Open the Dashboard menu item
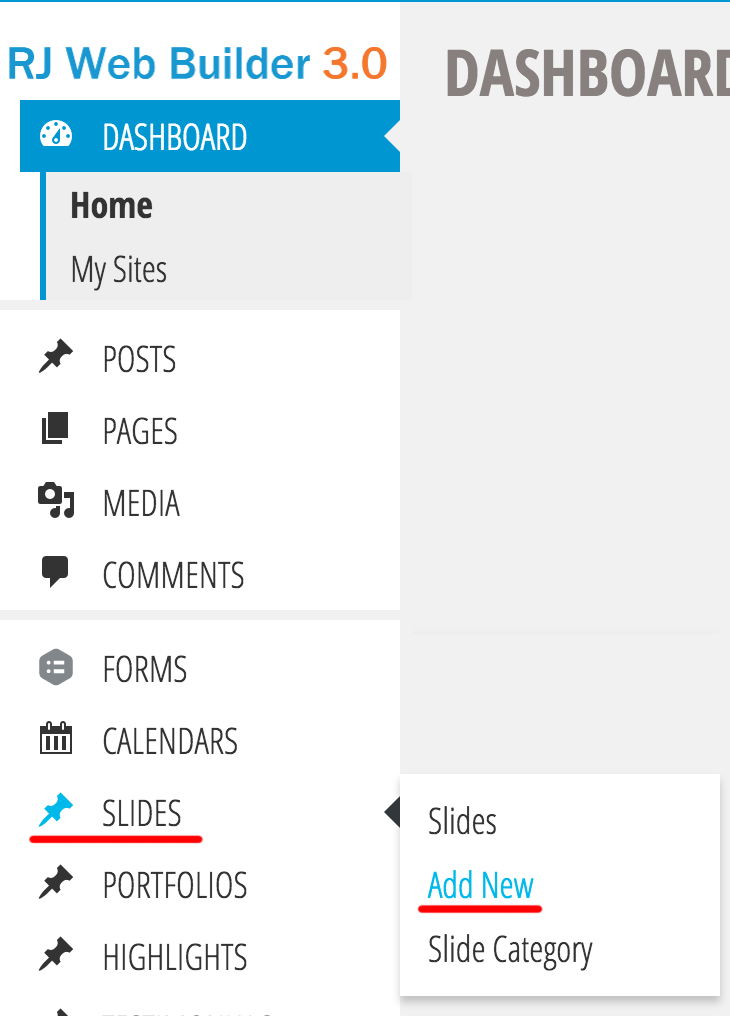Screen dimensions: 730x1016 175,137
